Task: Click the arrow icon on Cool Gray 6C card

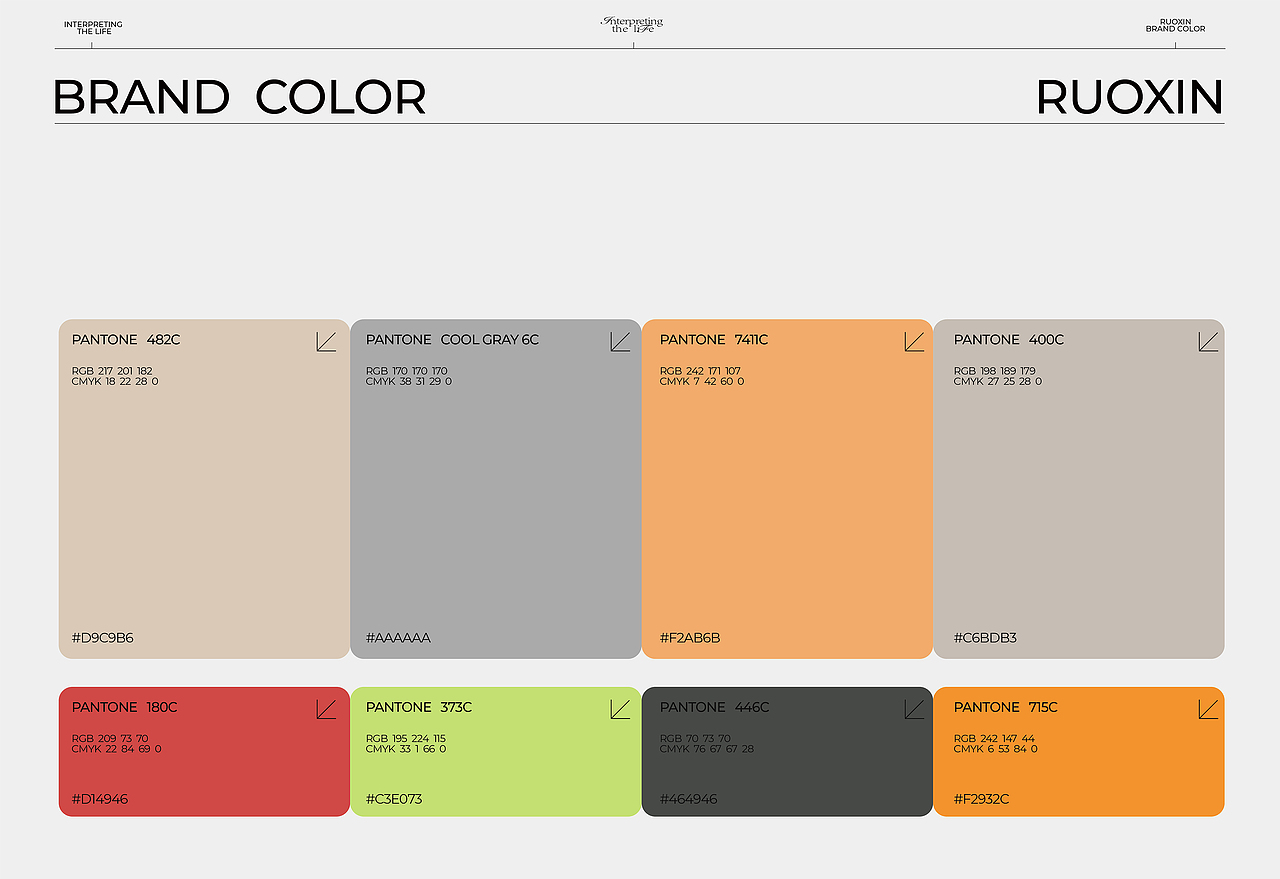Action: point(620,342)
